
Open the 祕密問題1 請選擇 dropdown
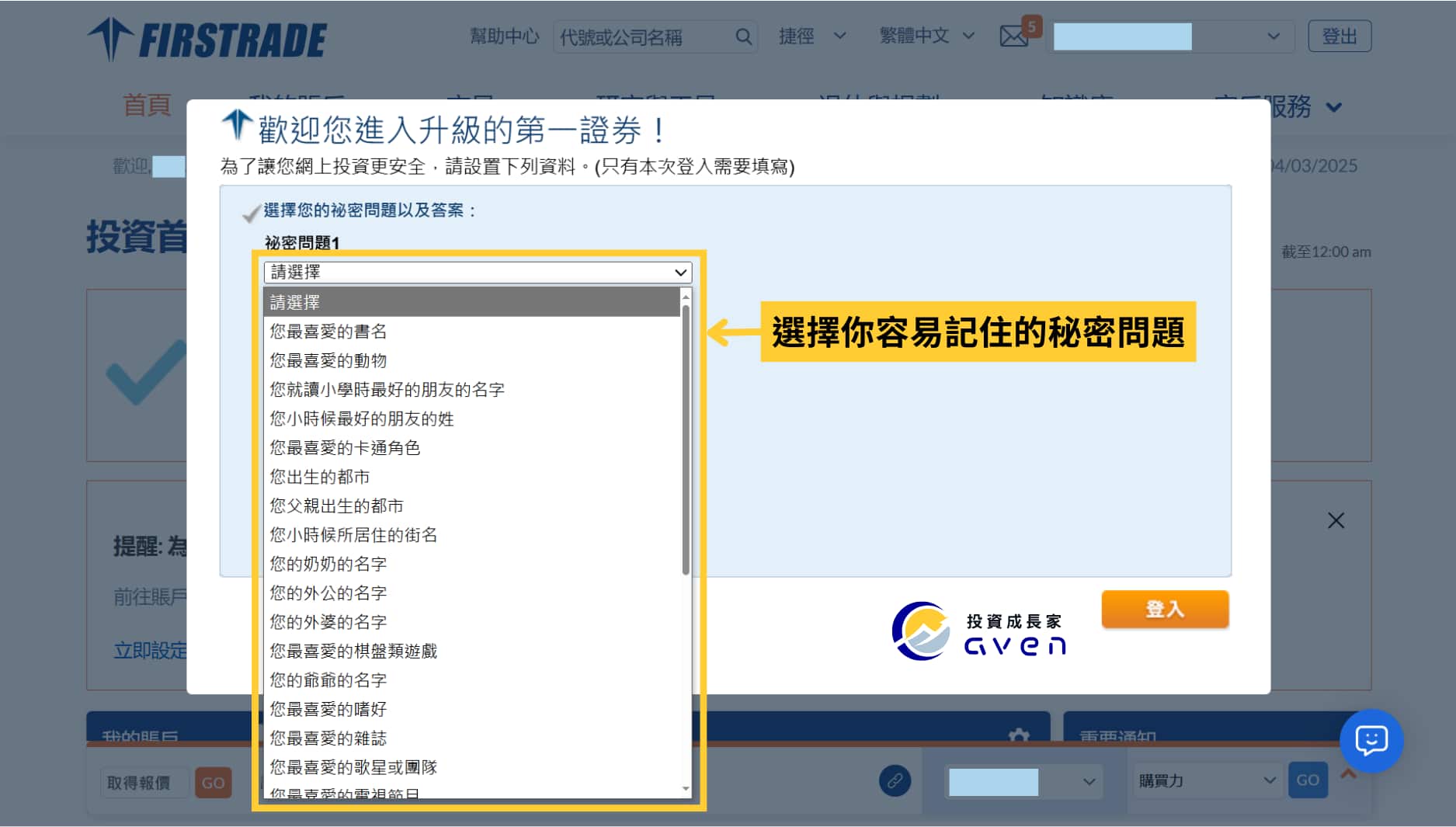coord(475,272)
